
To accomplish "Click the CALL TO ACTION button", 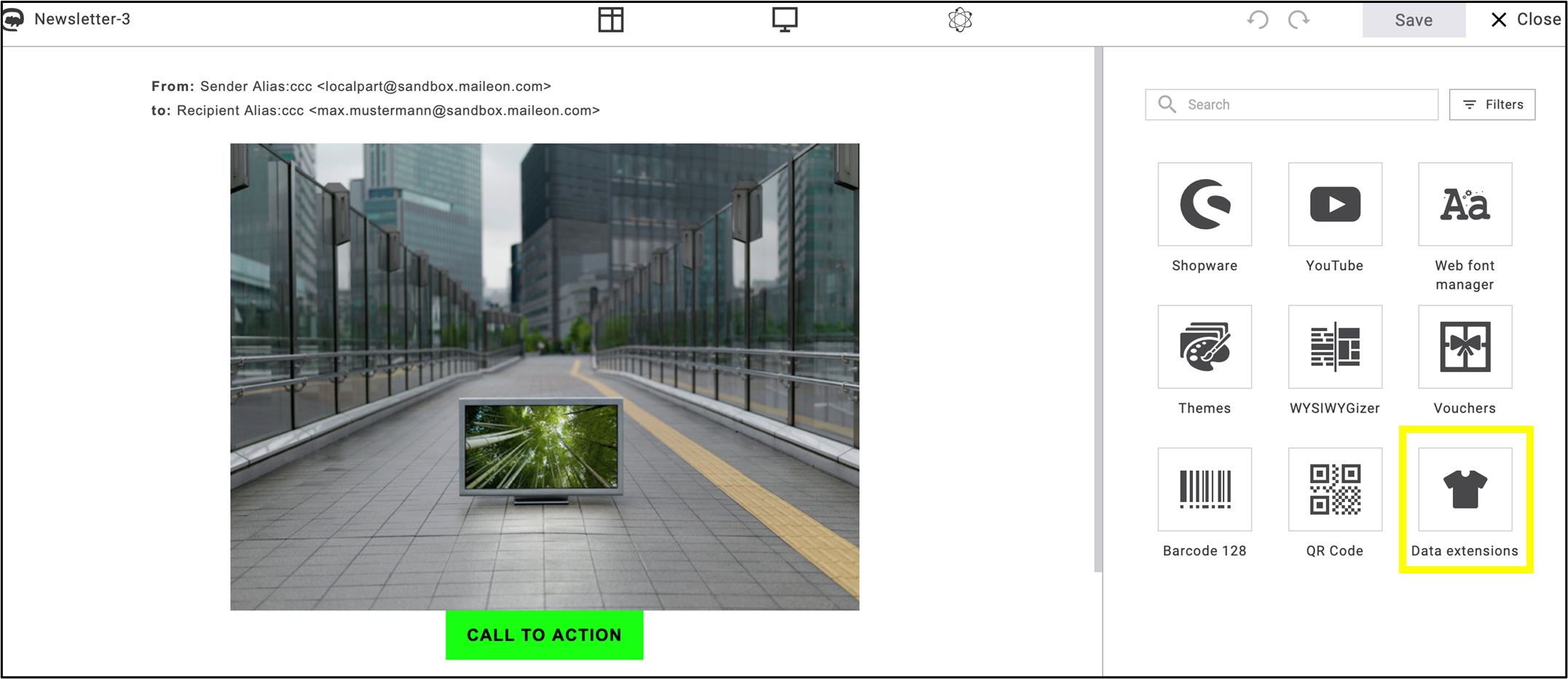I will coord(544,635).
